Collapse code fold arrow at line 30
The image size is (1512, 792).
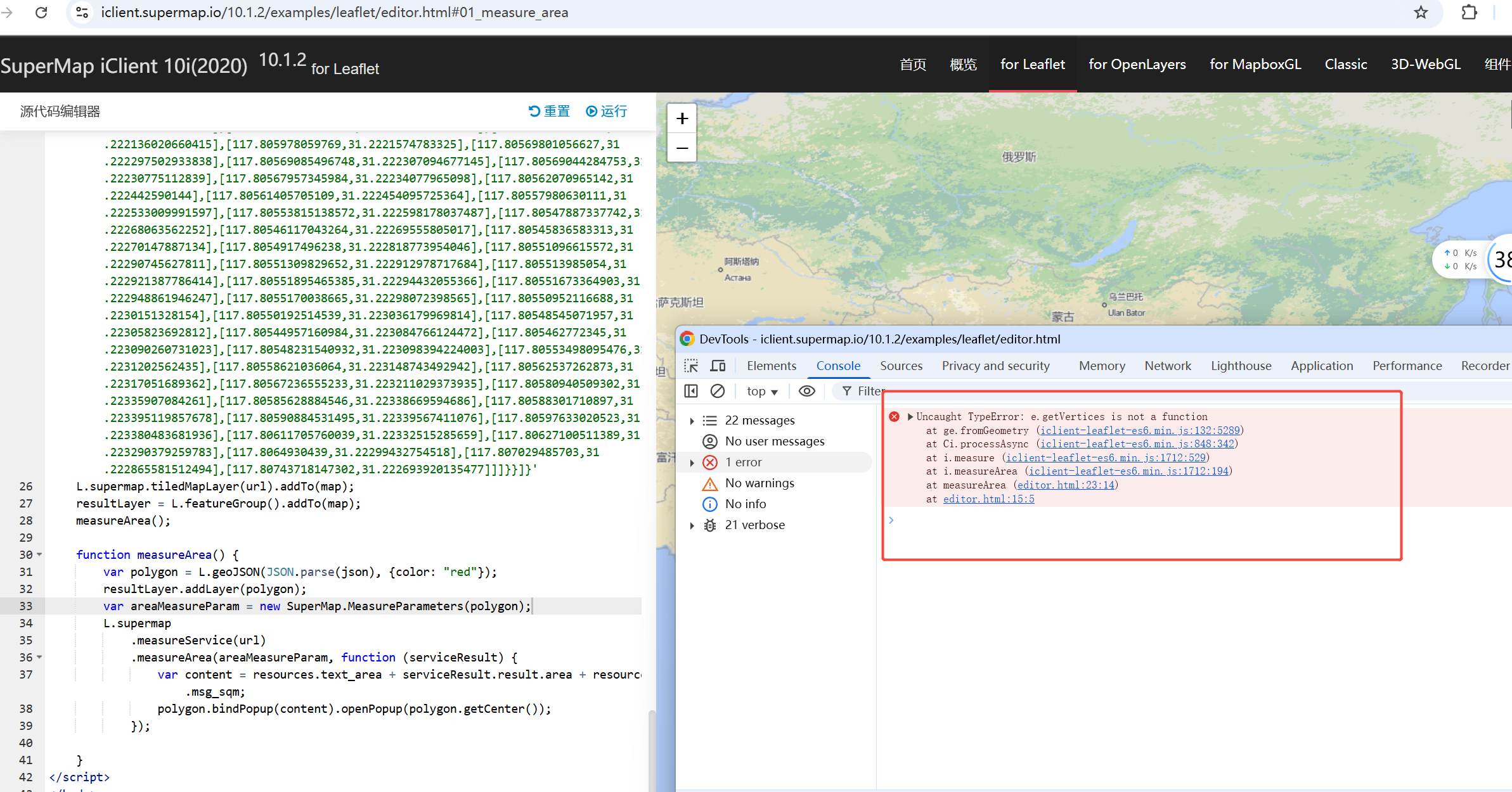pyautogui.click(x=40, y=554)
